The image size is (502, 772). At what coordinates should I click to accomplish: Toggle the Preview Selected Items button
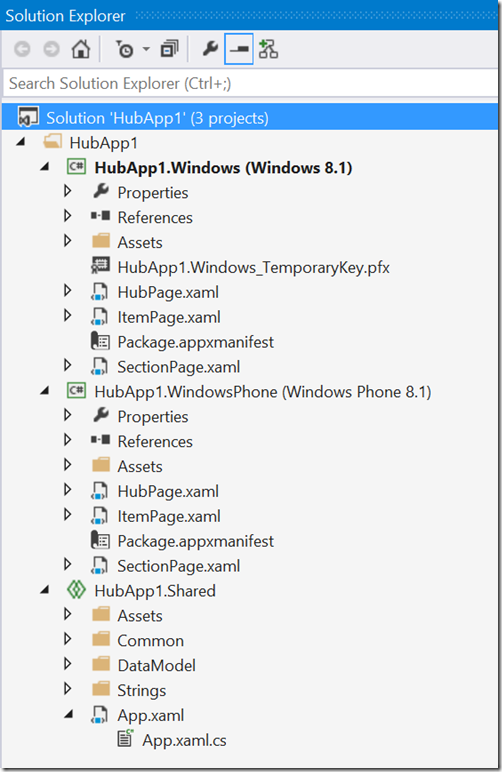pyautogui.click(x=239, y=49)
